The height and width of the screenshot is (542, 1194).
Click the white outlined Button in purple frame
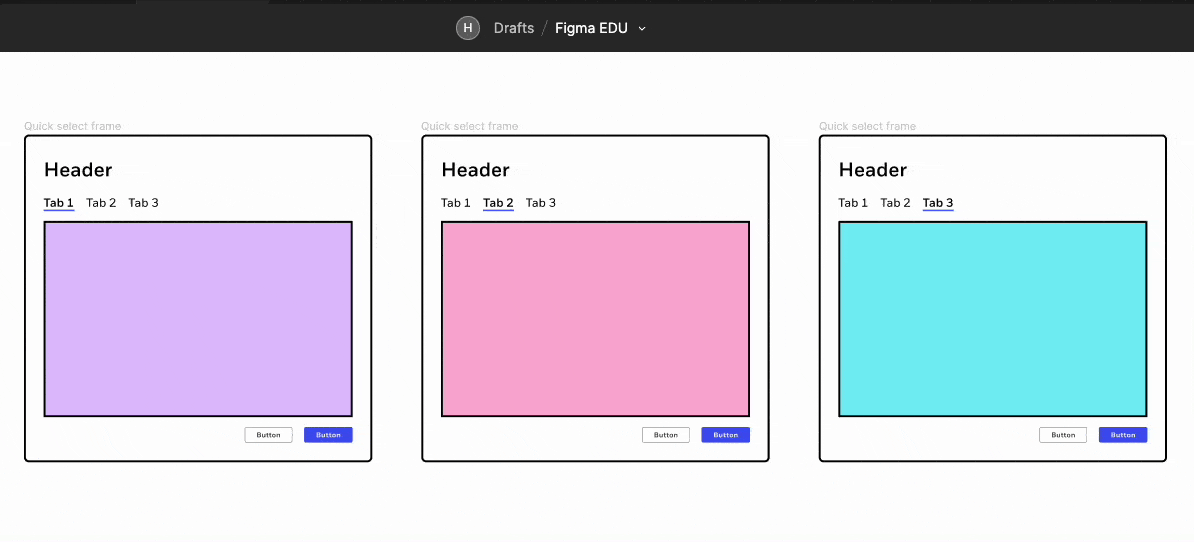268,435
